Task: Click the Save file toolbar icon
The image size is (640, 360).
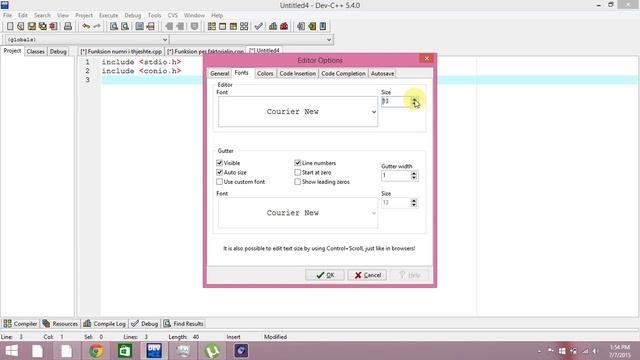Action: (32, 27)
